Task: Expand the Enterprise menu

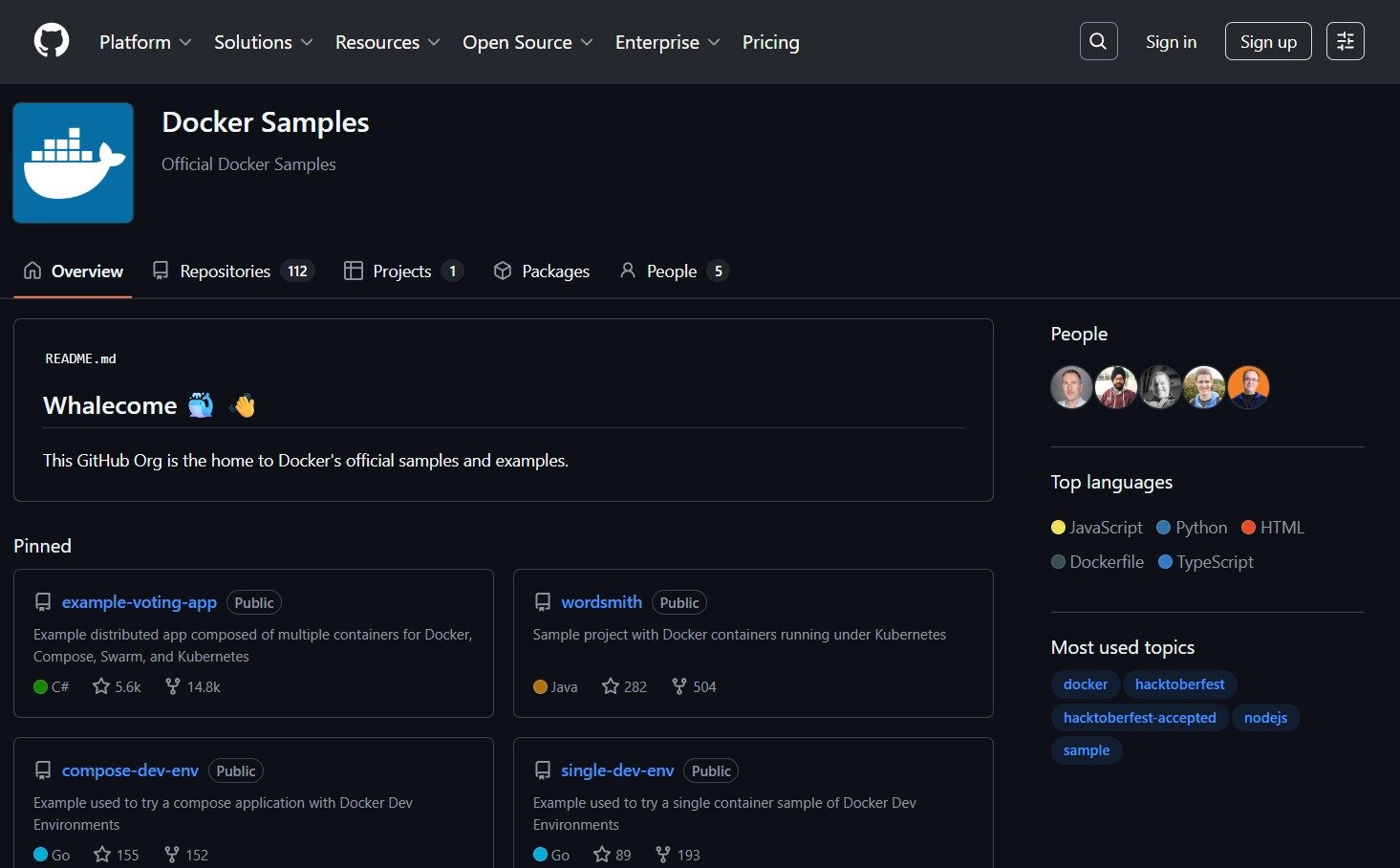Action: click(667, 42)
